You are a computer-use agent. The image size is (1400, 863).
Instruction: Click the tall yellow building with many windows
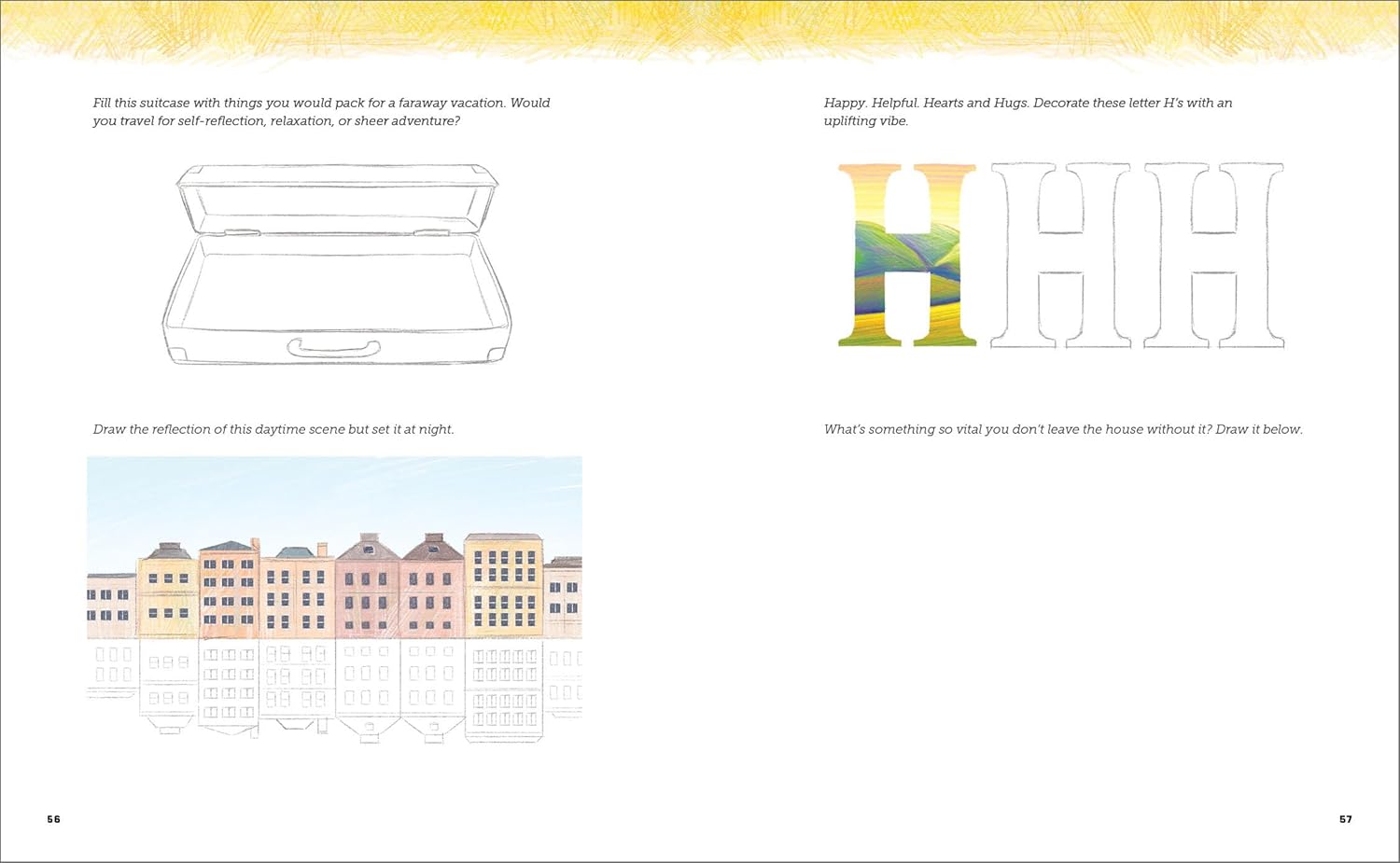coord(504,588)
